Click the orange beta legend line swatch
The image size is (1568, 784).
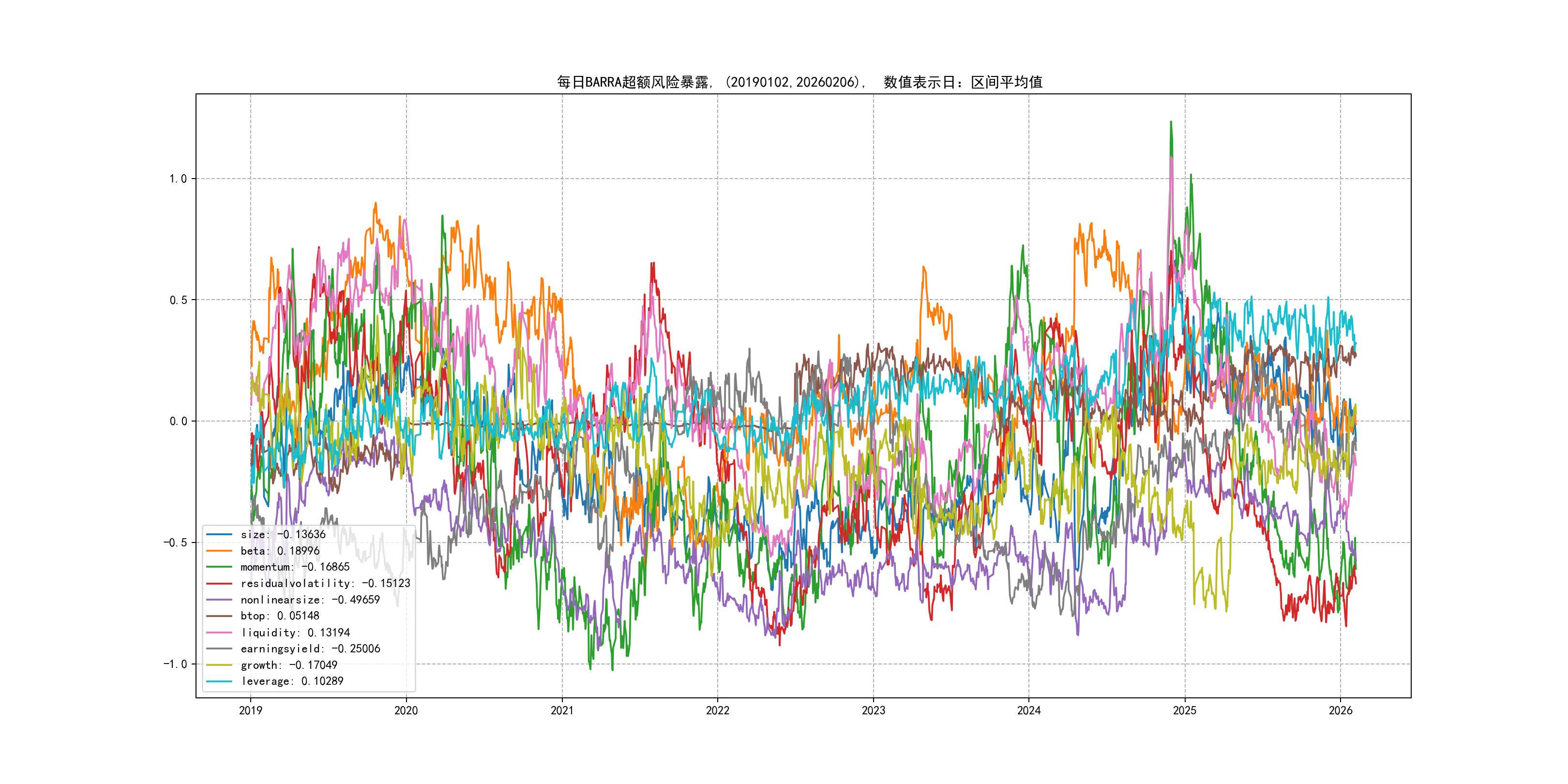219,551
